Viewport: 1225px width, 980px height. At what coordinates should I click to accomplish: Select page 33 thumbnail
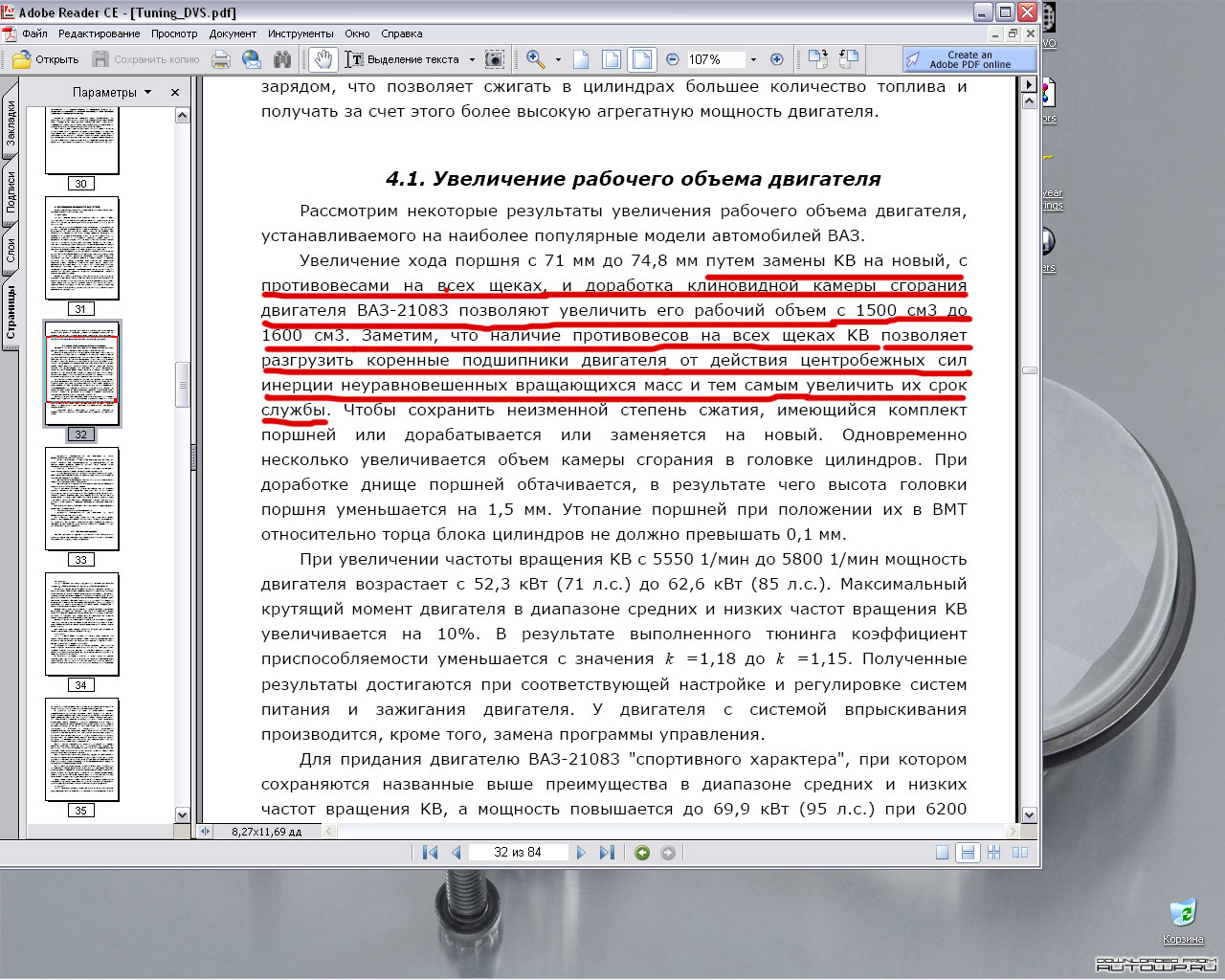point(81,499)
